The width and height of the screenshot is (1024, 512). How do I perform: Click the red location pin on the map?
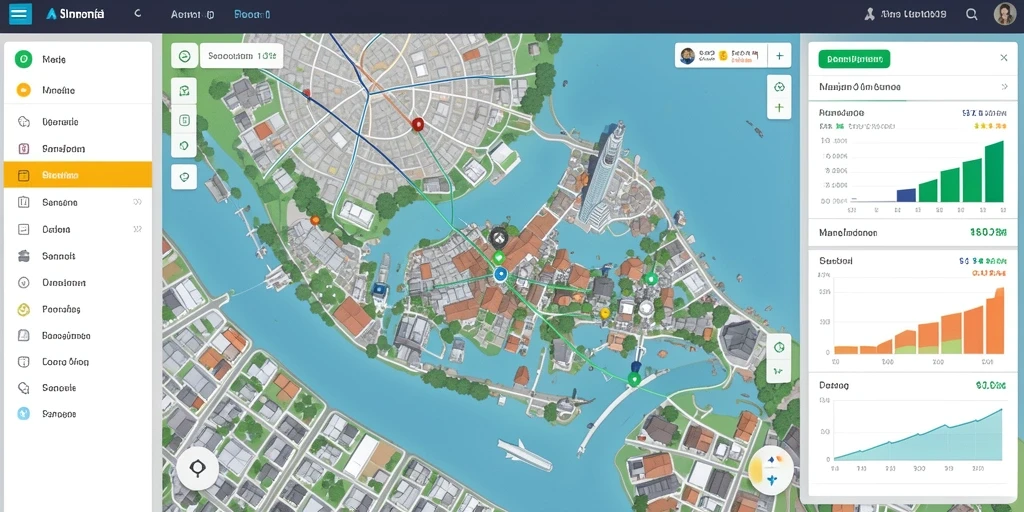[x=418, y=124]
